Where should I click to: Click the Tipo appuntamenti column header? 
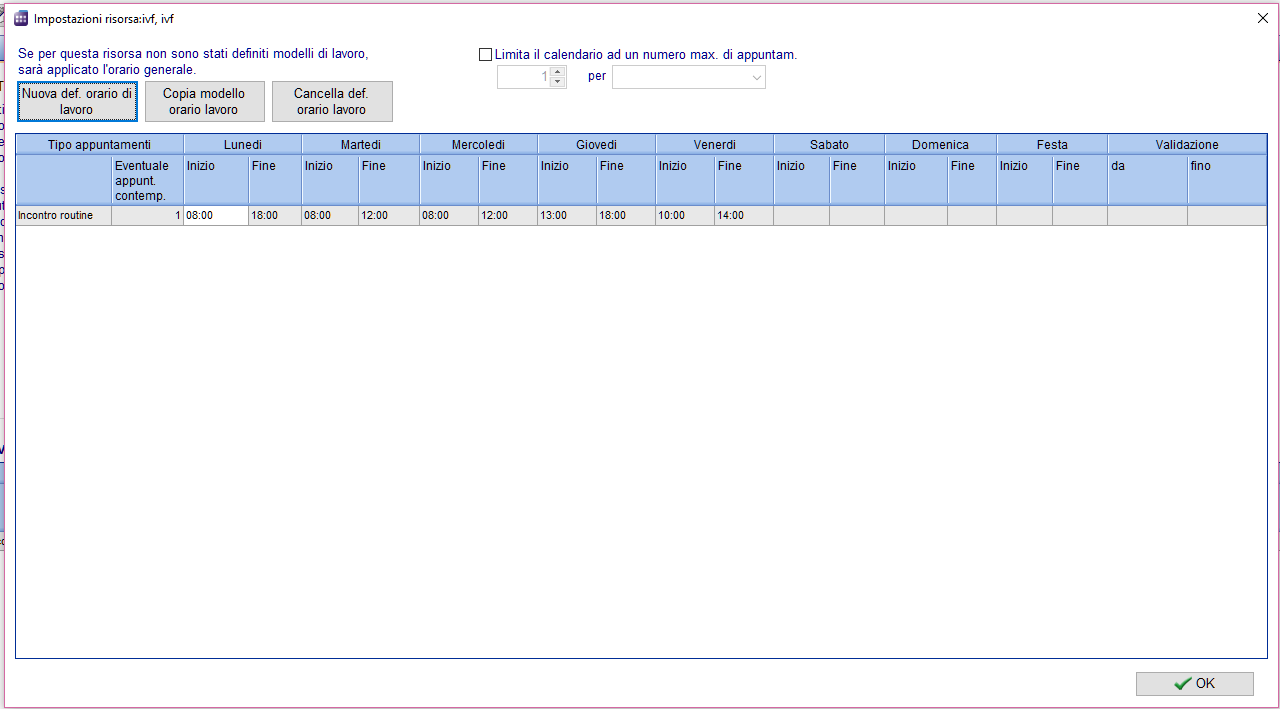99,145
